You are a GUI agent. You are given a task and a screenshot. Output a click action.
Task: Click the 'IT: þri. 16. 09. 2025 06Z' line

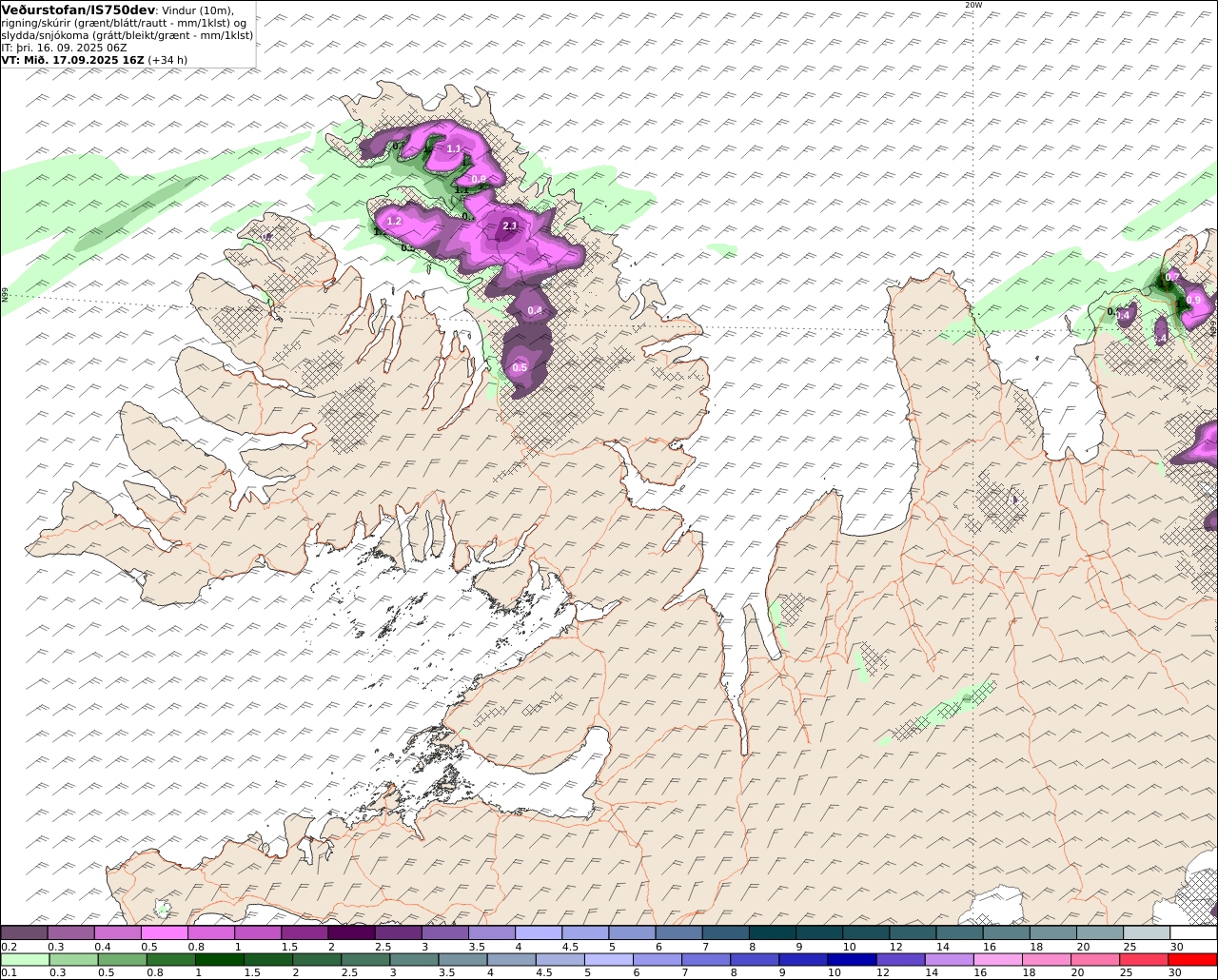coord(66,47)
